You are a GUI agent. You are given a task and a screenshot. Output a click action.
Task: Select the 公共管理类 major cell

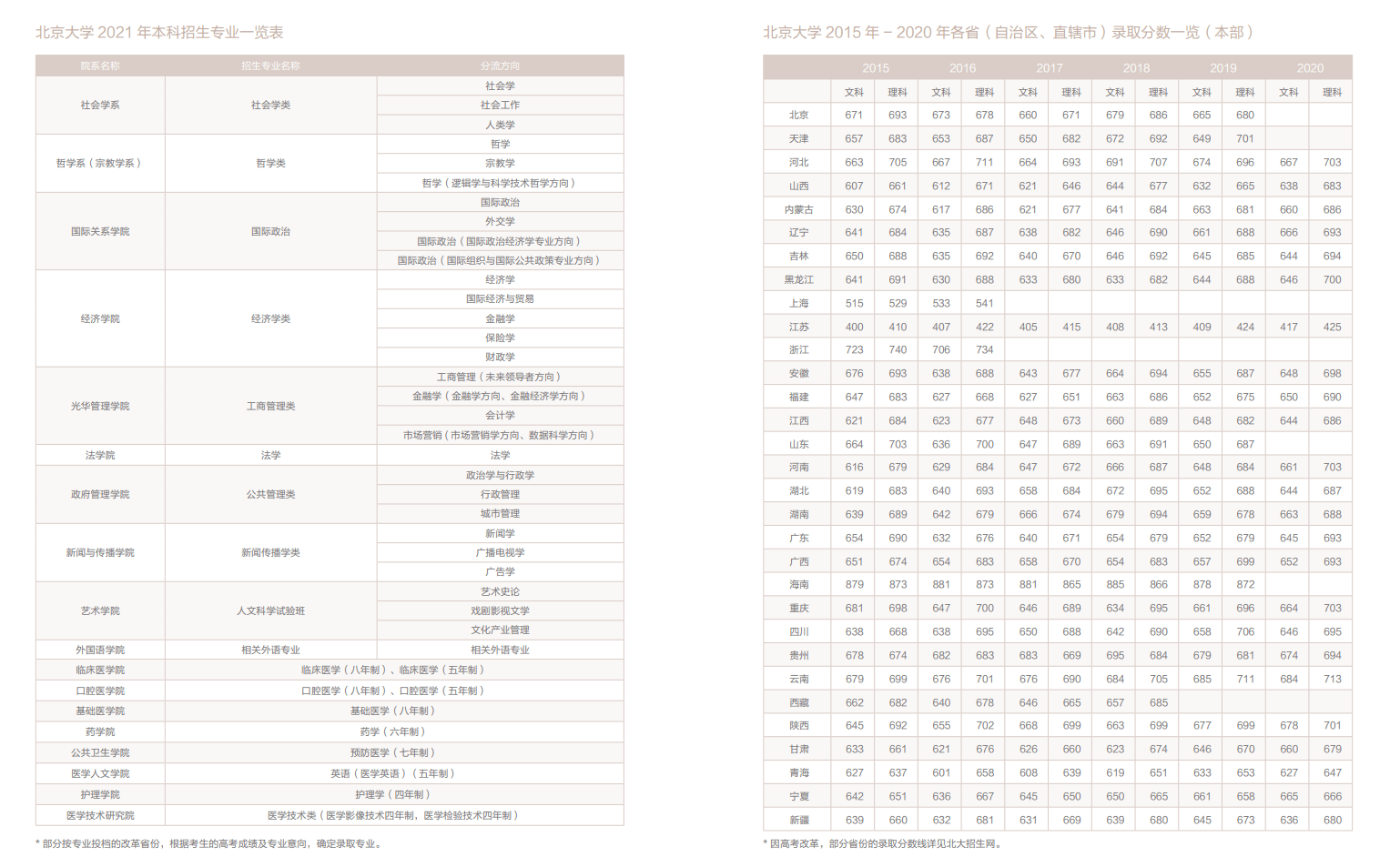point(270,494)
